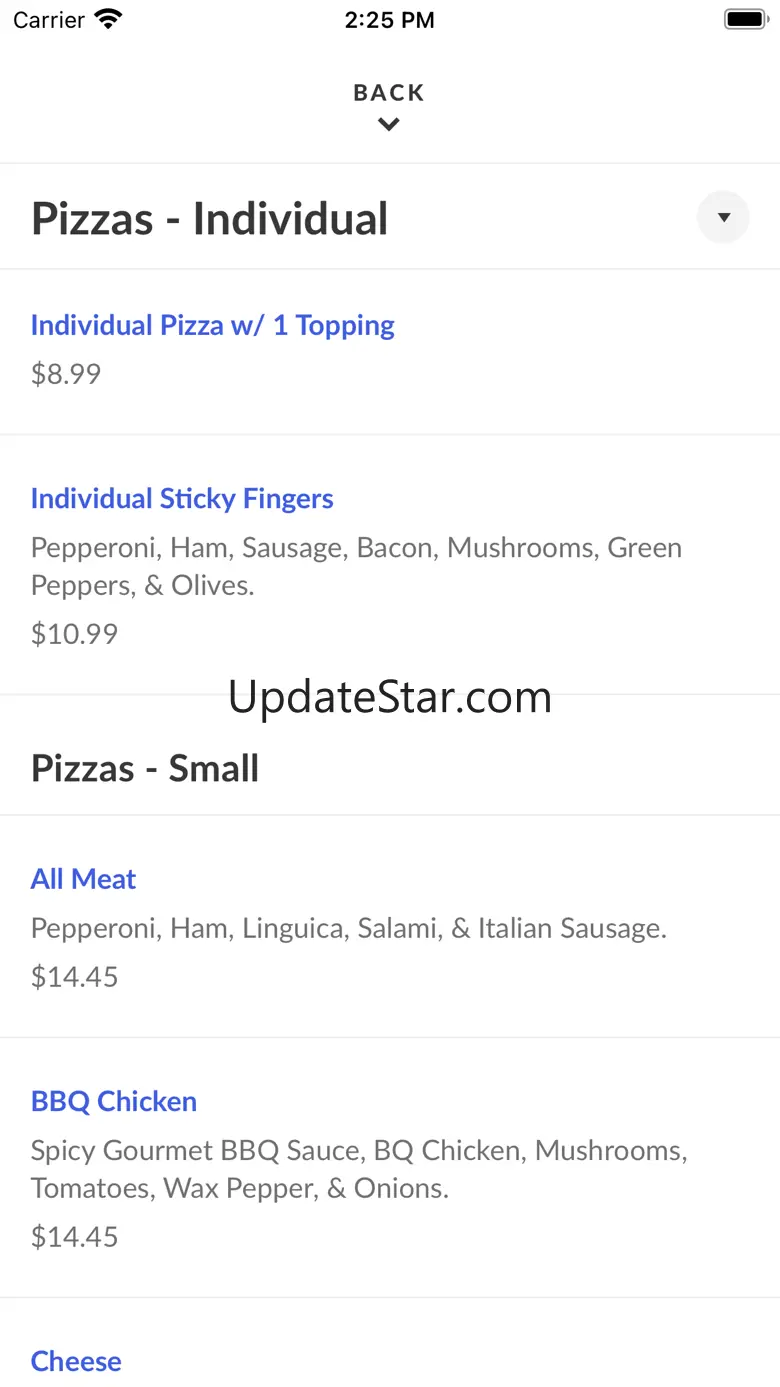Tap the Pizzas - Individual section heading
The height and width of the screenshot is (1387, 780).
point(210,219)
